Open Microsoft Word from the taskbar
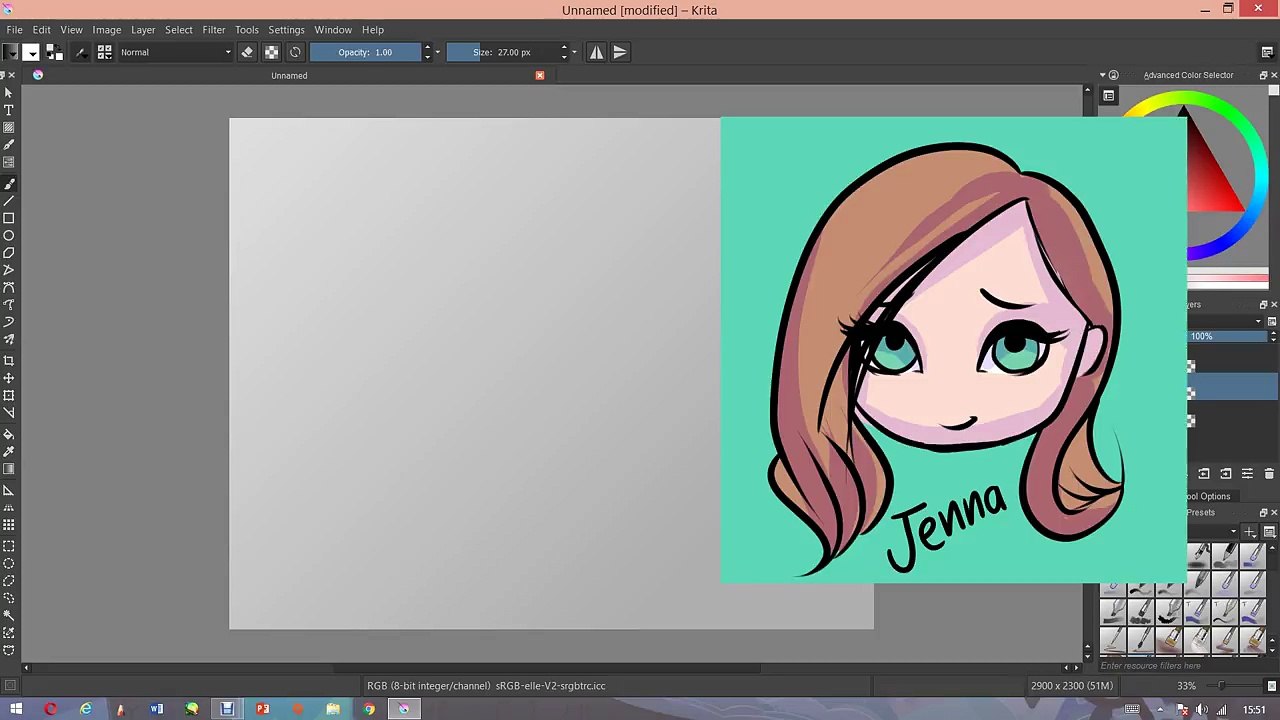Viewport: 1280px width, 720px height. click(x=156, y=709)
